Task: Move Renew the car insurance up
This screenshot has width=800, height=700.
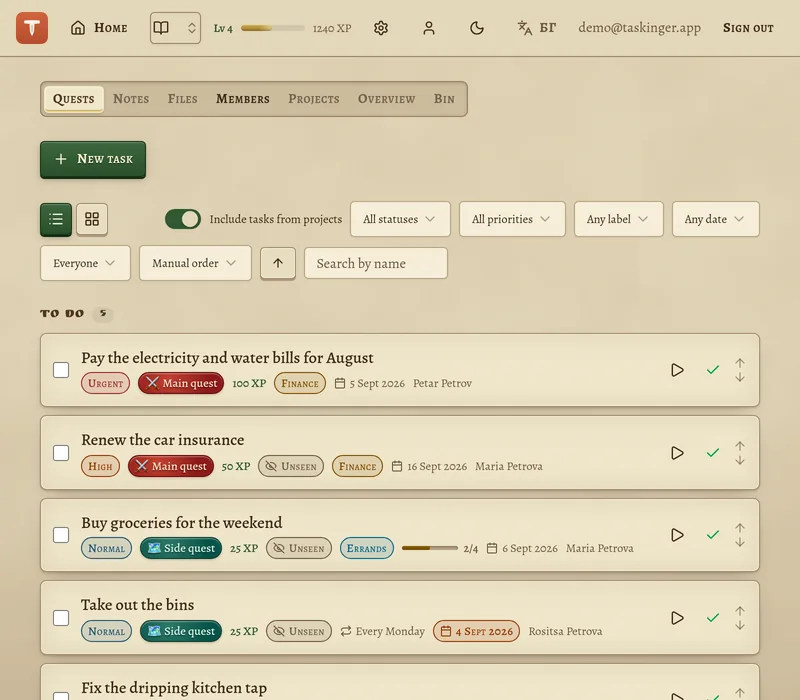Action: point(740,446)
